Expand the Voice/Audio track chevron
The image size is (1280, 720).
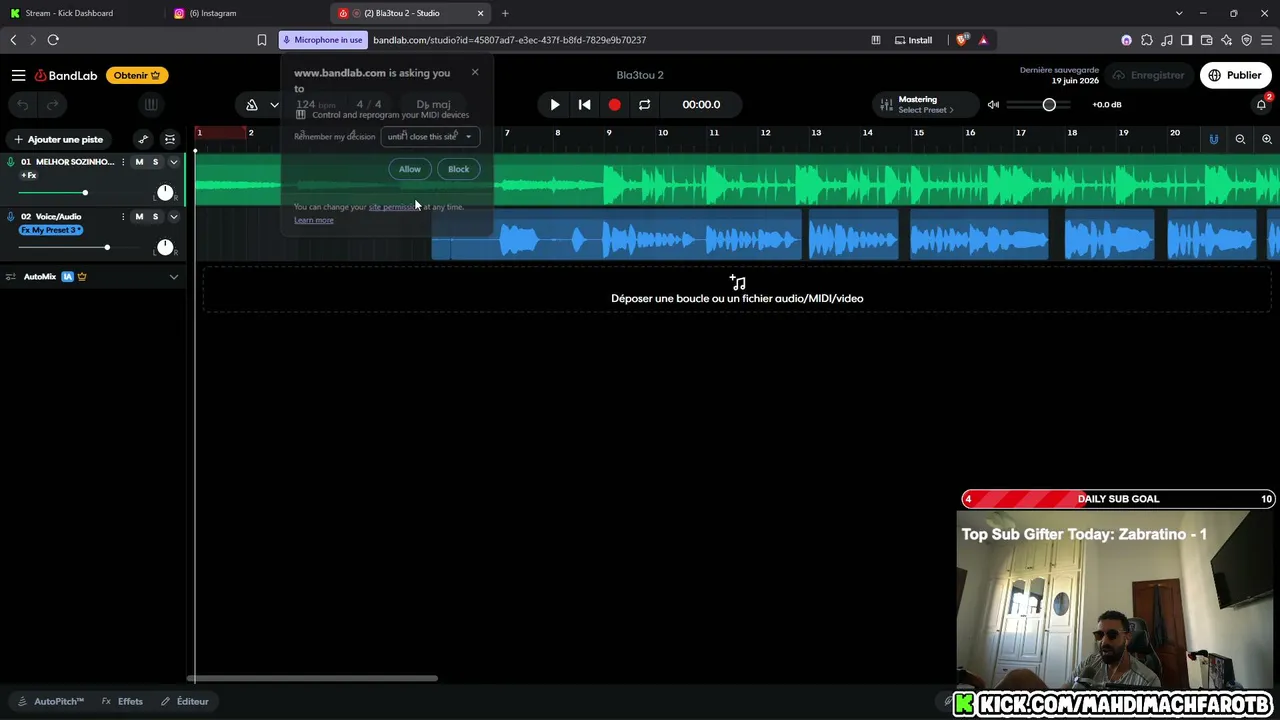(x=173, y=216)
